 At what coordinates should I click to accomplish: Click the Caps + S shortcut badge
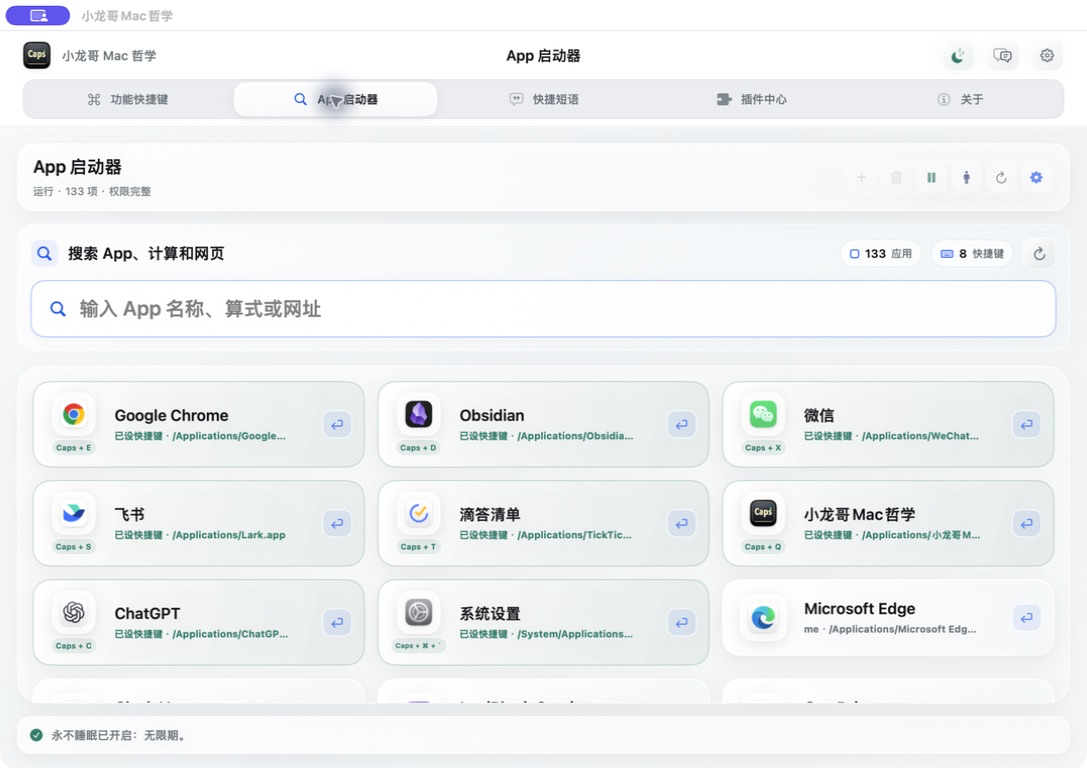pyautogui.click(x=73, y=547)
